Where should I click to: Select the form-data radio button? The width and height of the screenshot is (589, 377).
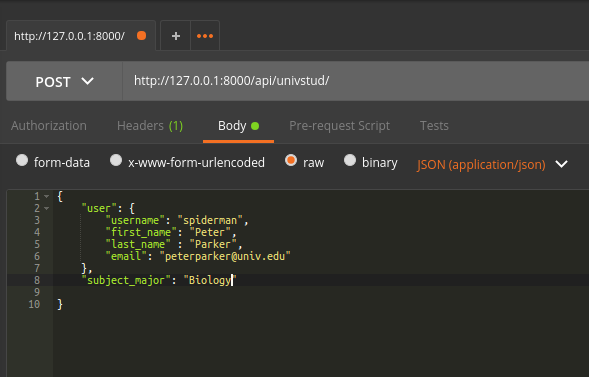click(22, 160)
